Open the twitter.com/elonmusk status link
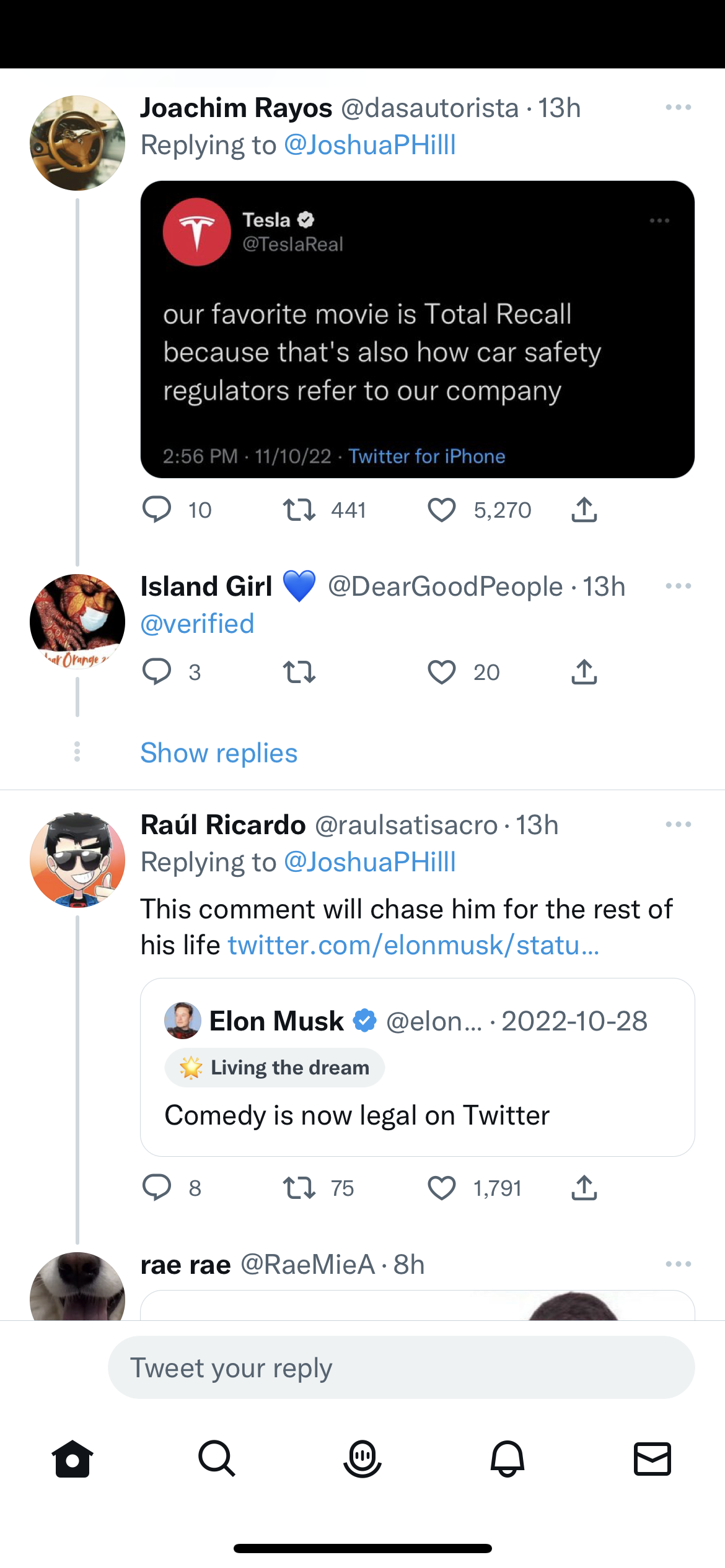 [x=413, y=946]
